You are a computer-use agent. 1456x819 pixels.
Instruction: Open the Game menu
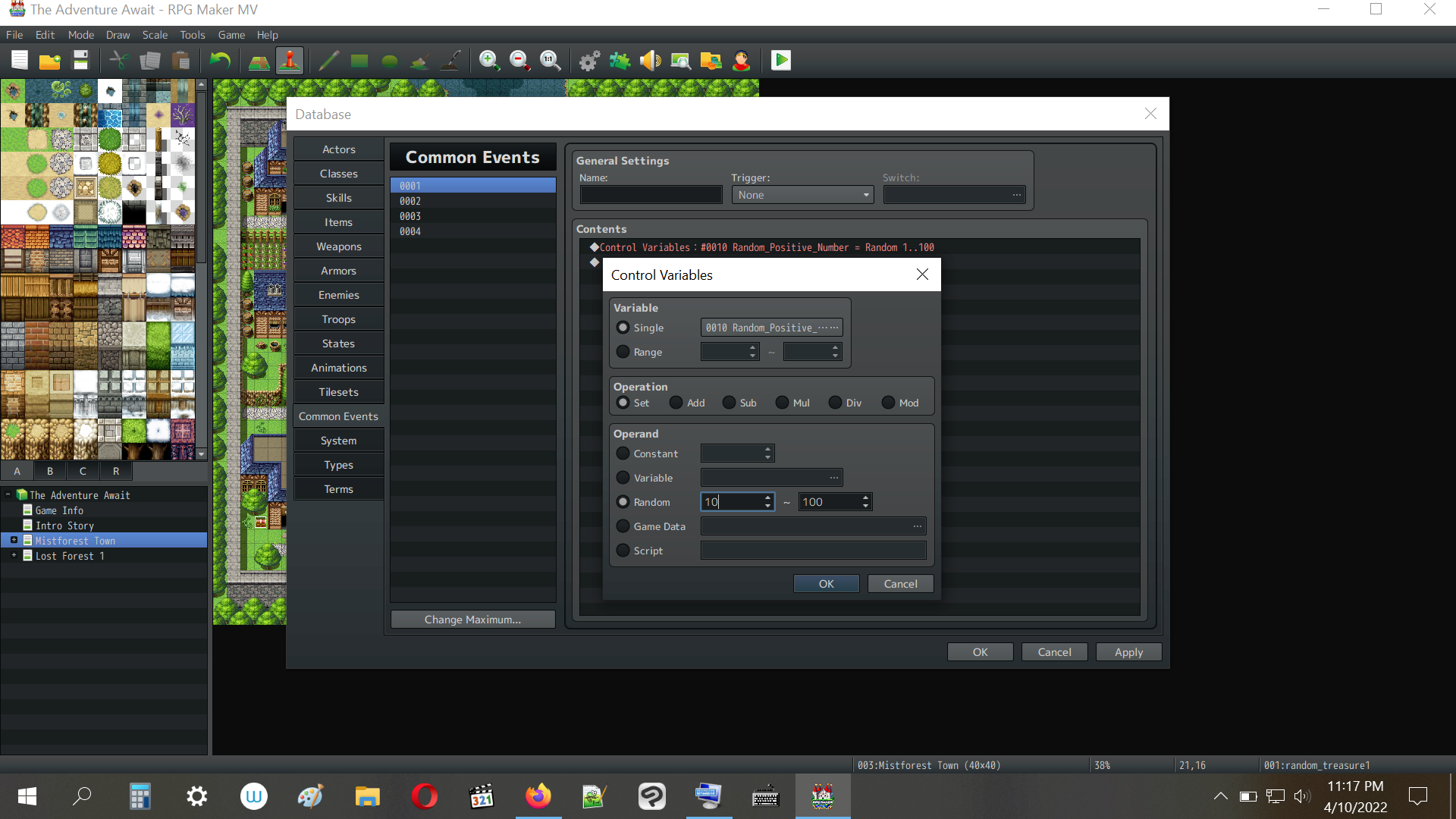[231, 35]
